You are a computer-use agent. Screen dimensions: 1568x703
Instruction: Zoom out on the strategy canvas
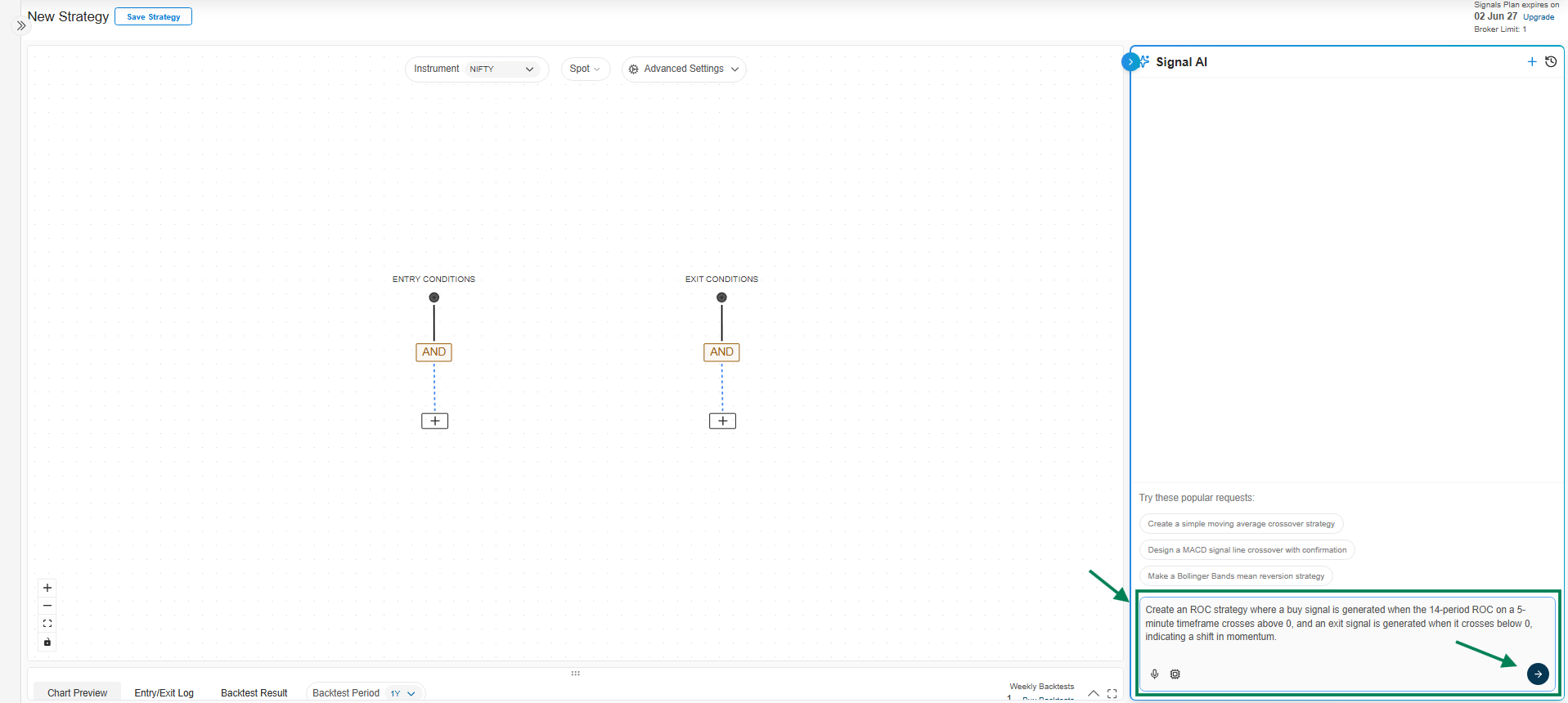tap(47, 606)
